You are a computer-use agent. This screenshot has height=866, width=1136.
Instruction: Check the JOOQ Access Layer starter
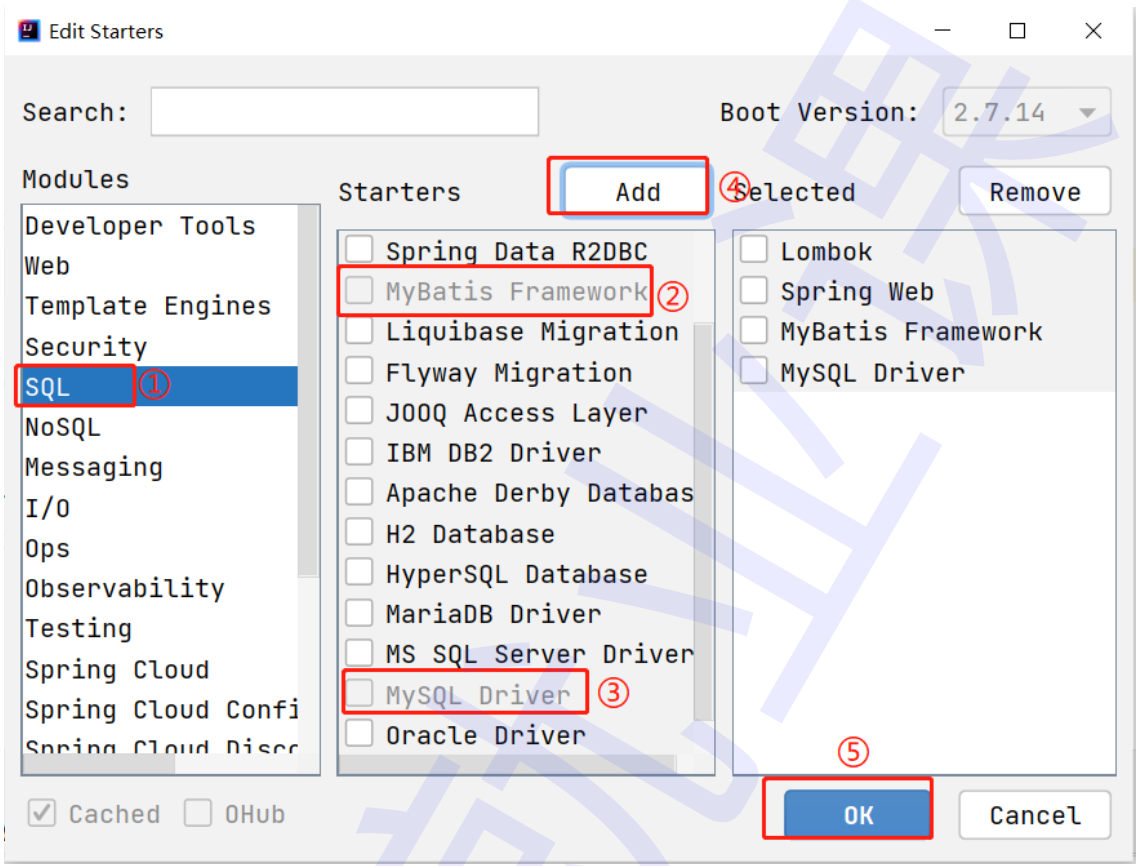point(359,411)
